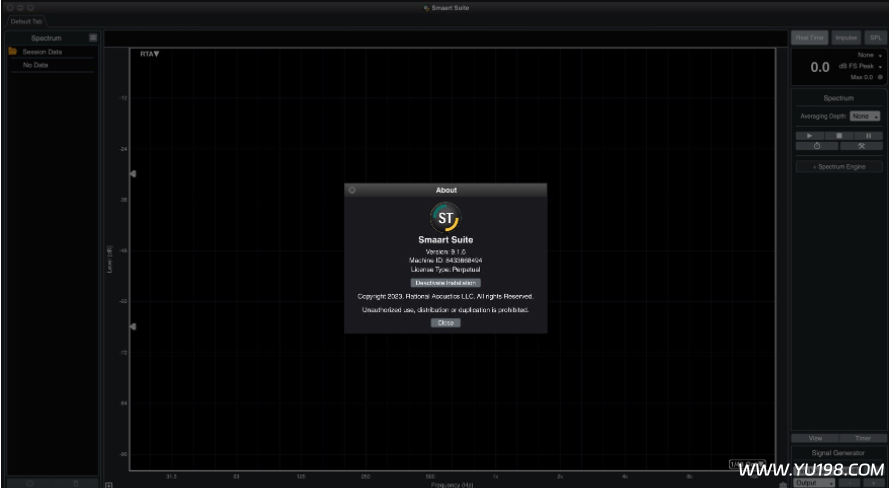Close the About dialog via title bar button
The width and height of the screenshot is (889, 488).
[352, 190]
